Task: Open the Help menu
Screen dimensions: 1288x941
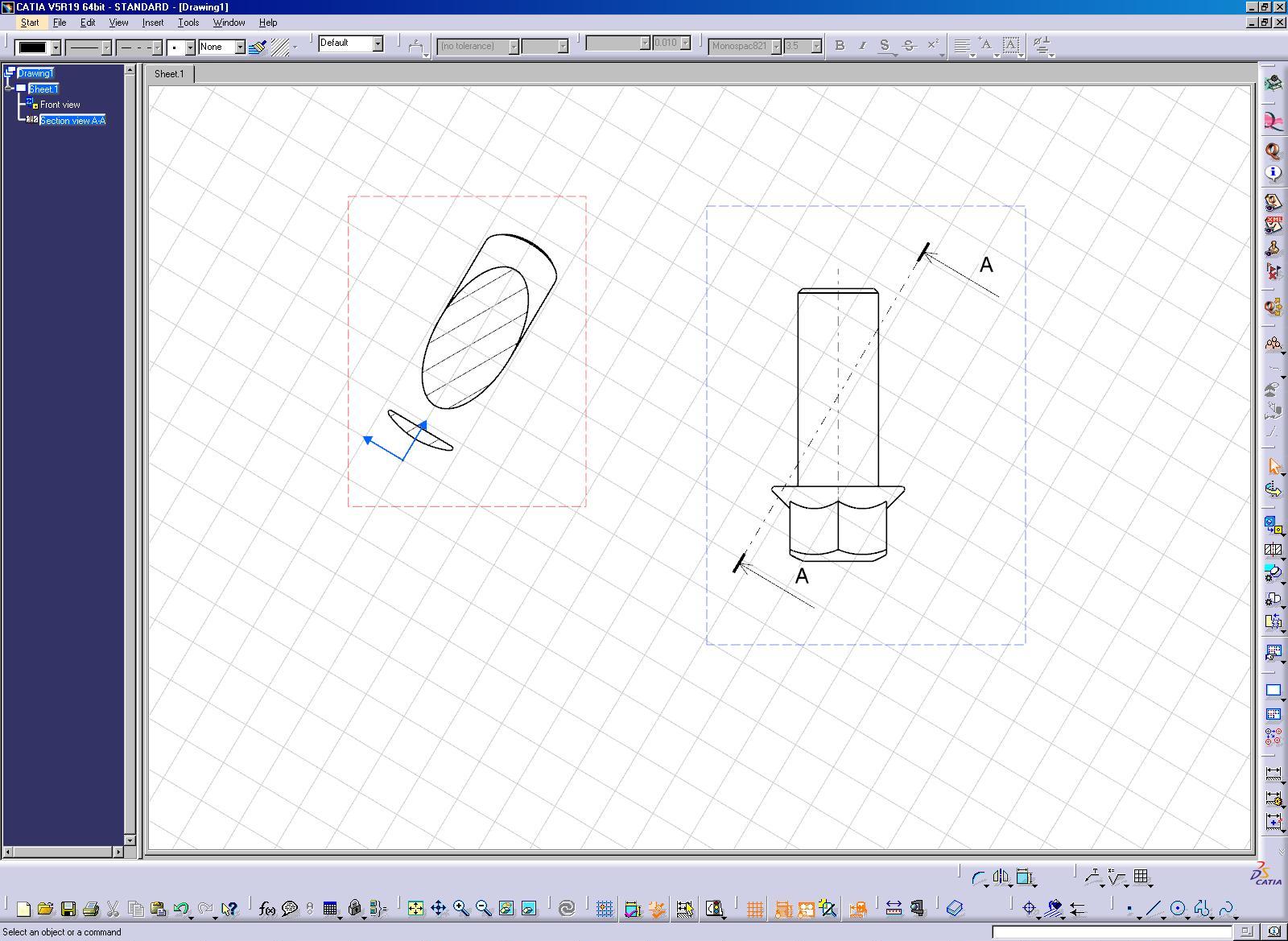Action: point(268,23)
